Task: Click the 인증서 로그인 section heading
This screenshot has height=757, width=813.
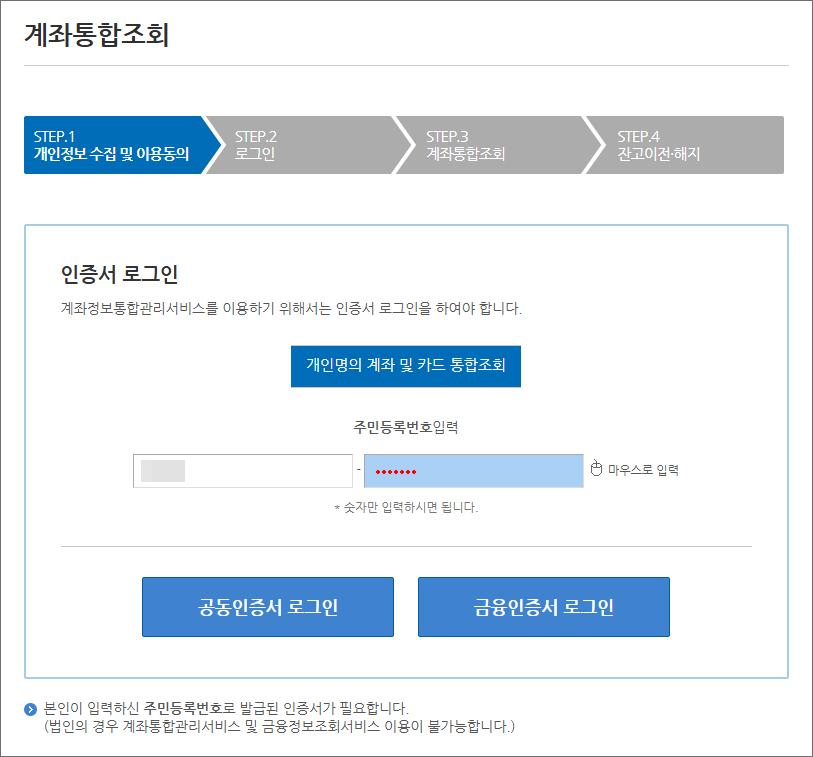Action: click(x=119, y=274)
